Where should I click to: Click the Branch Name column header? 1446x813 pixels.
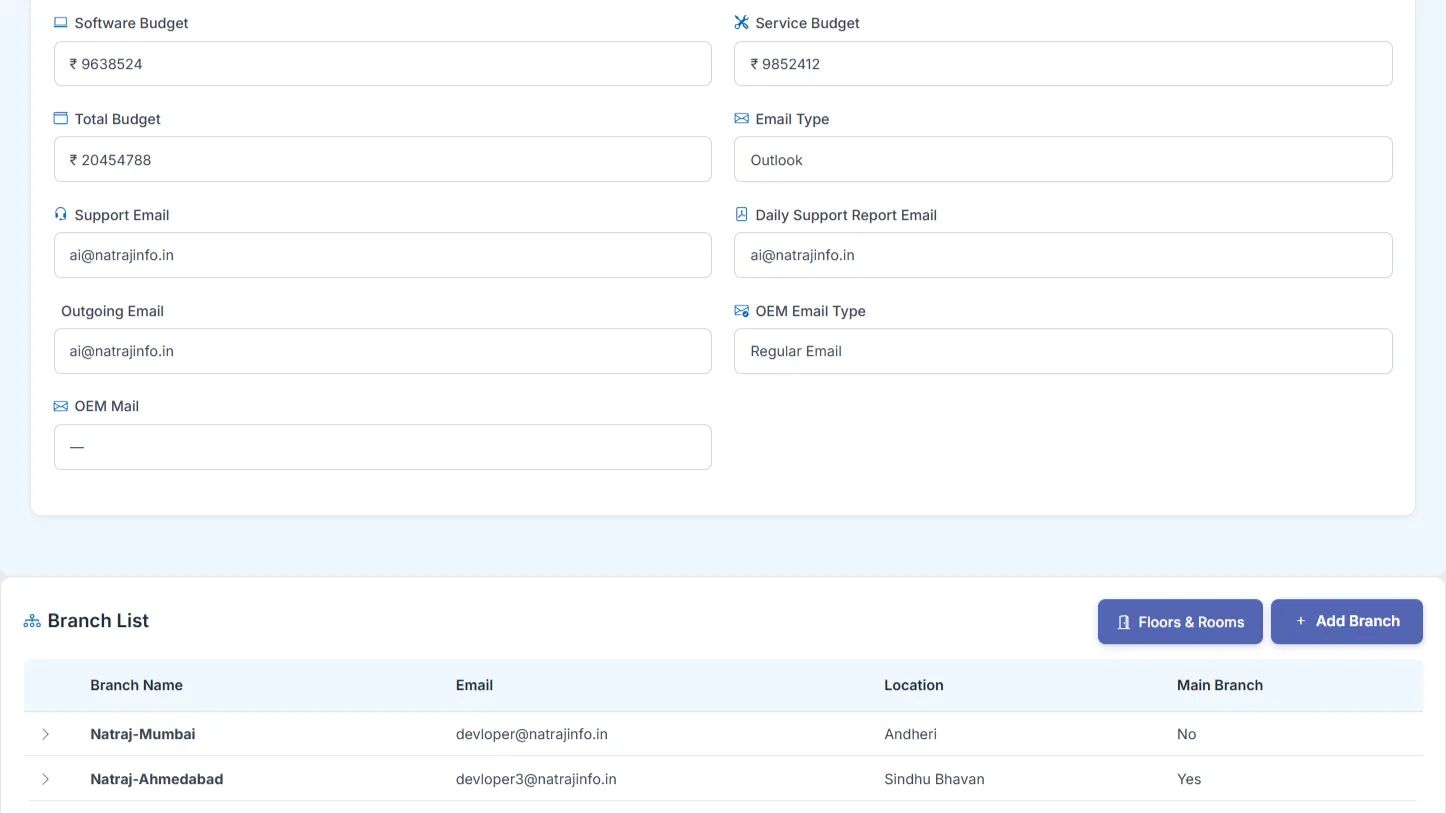click(x=136, y=685)
